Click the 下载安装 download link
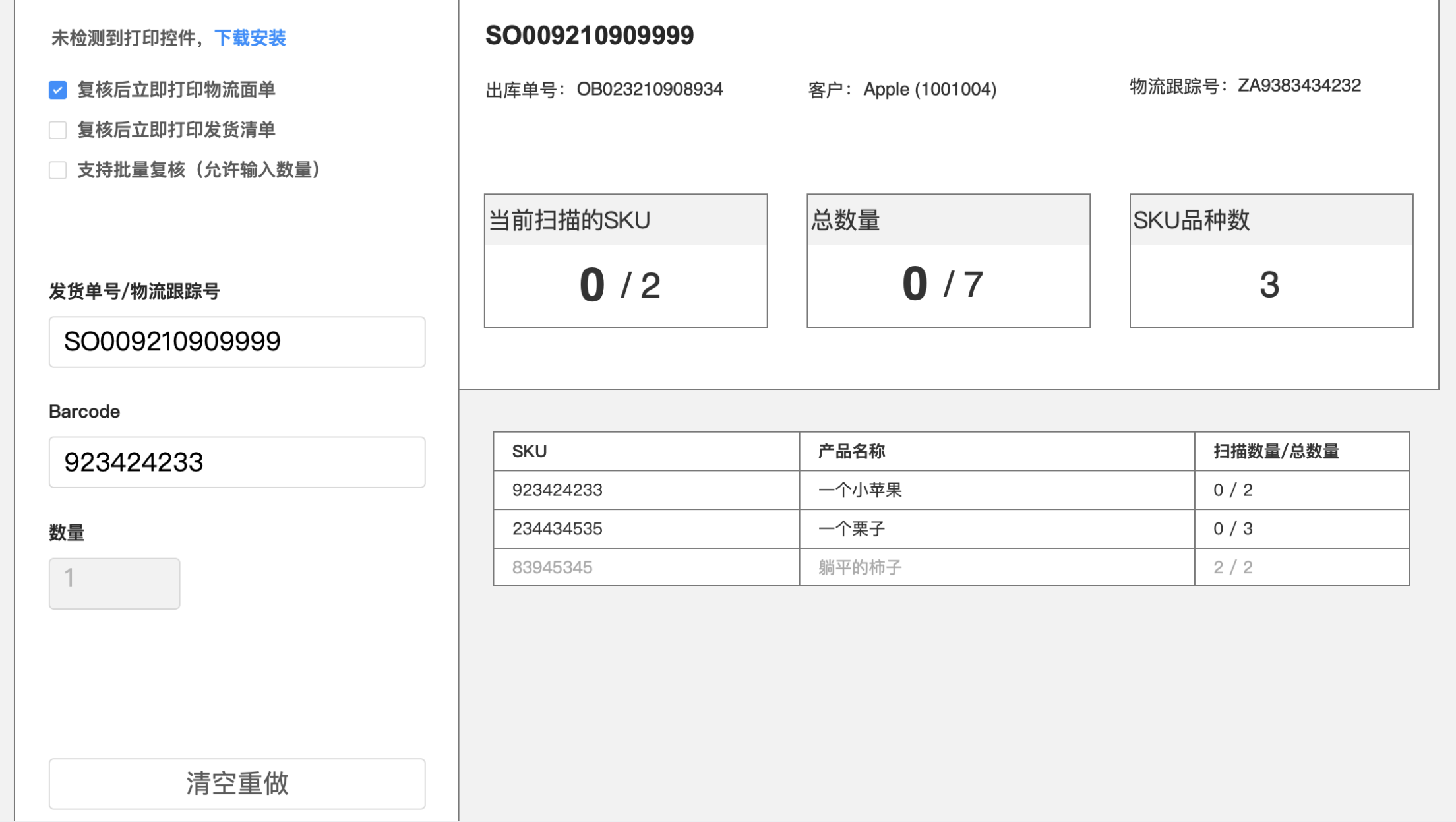This screenshot has height=822, width=1456. pos(250,38)
